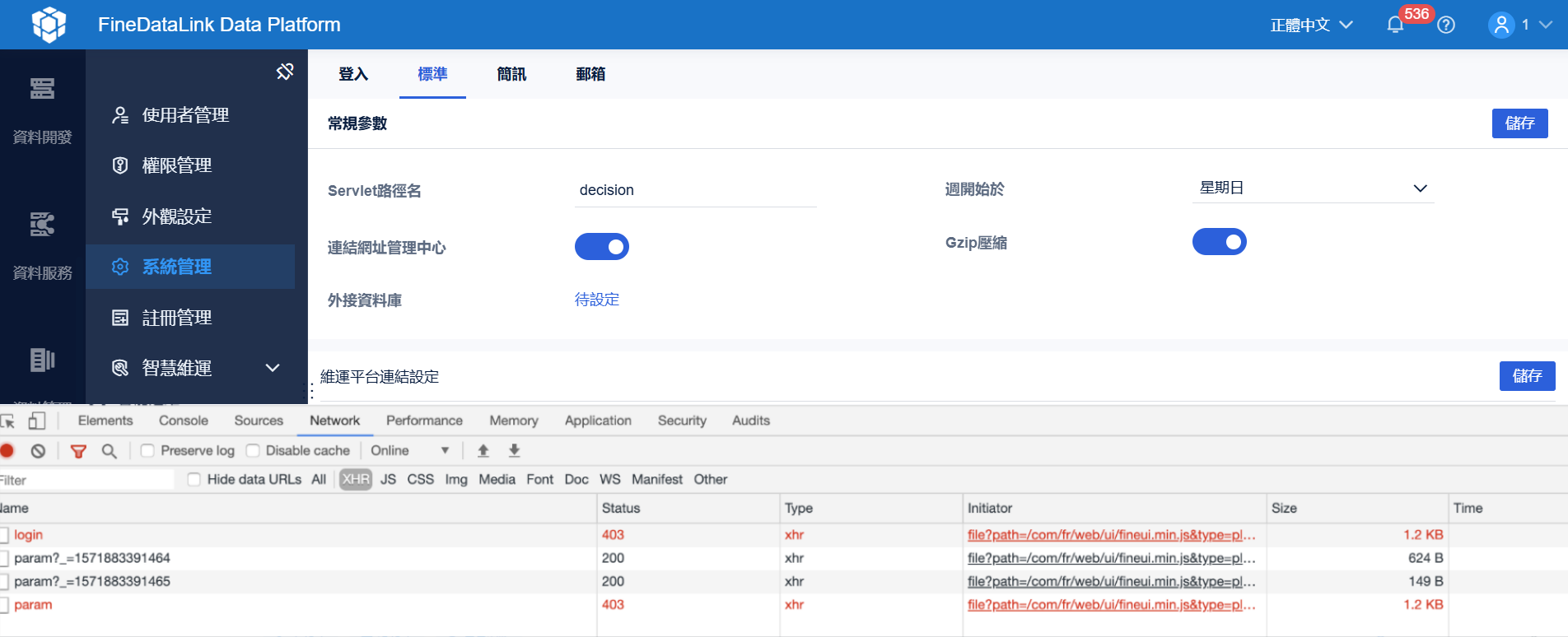The width and height of the screenshot is (1568, 637).
Task: Open the 正體中文 language dropdown
Action: tap(1311, 25)
